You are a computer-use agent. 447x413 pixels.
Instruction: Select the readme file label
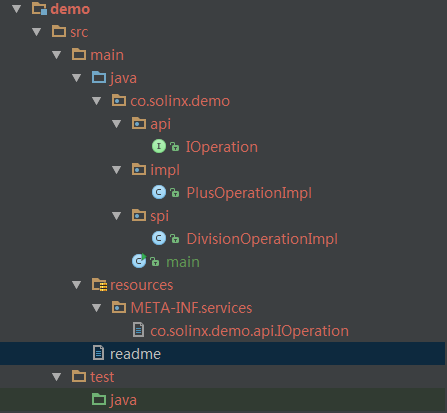click(135, 354)
